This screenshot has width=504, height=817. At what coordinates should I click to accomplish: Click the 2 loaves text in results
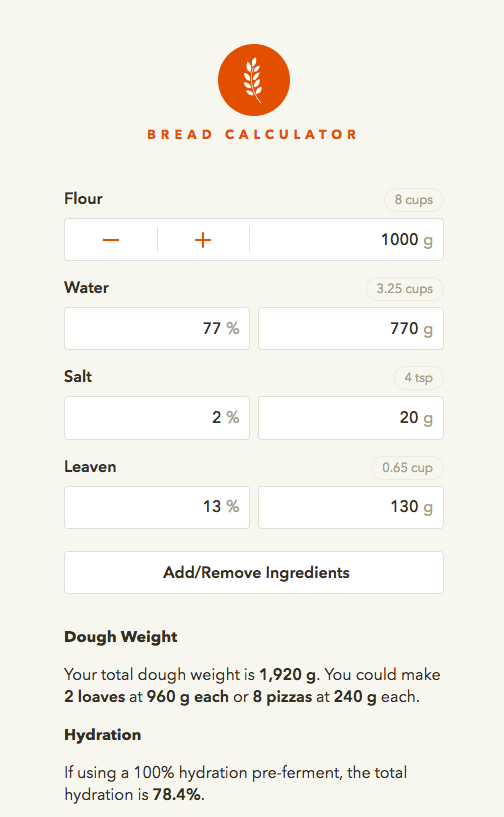point(95,697)
